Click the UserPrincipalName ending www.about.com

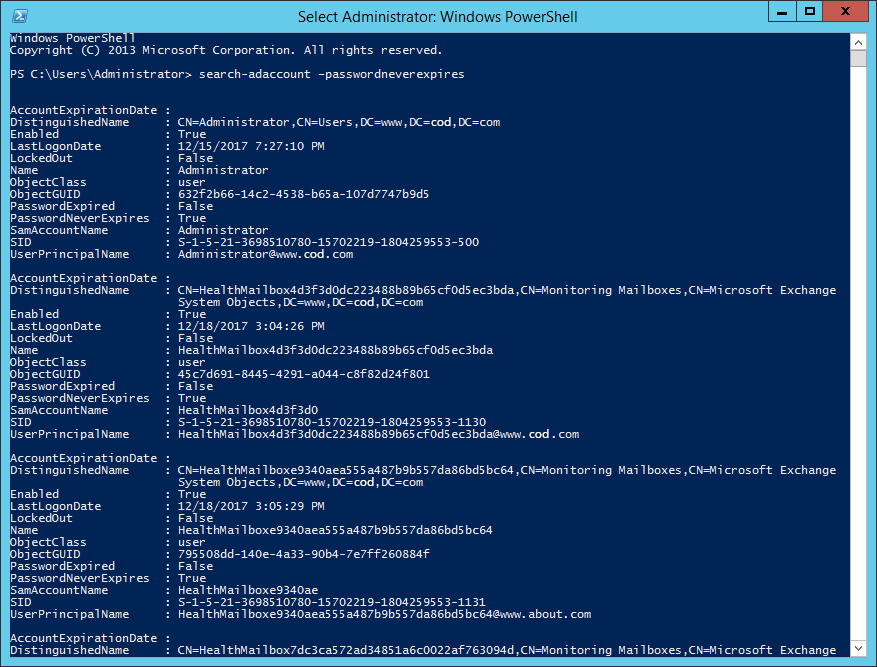[384, 614]
